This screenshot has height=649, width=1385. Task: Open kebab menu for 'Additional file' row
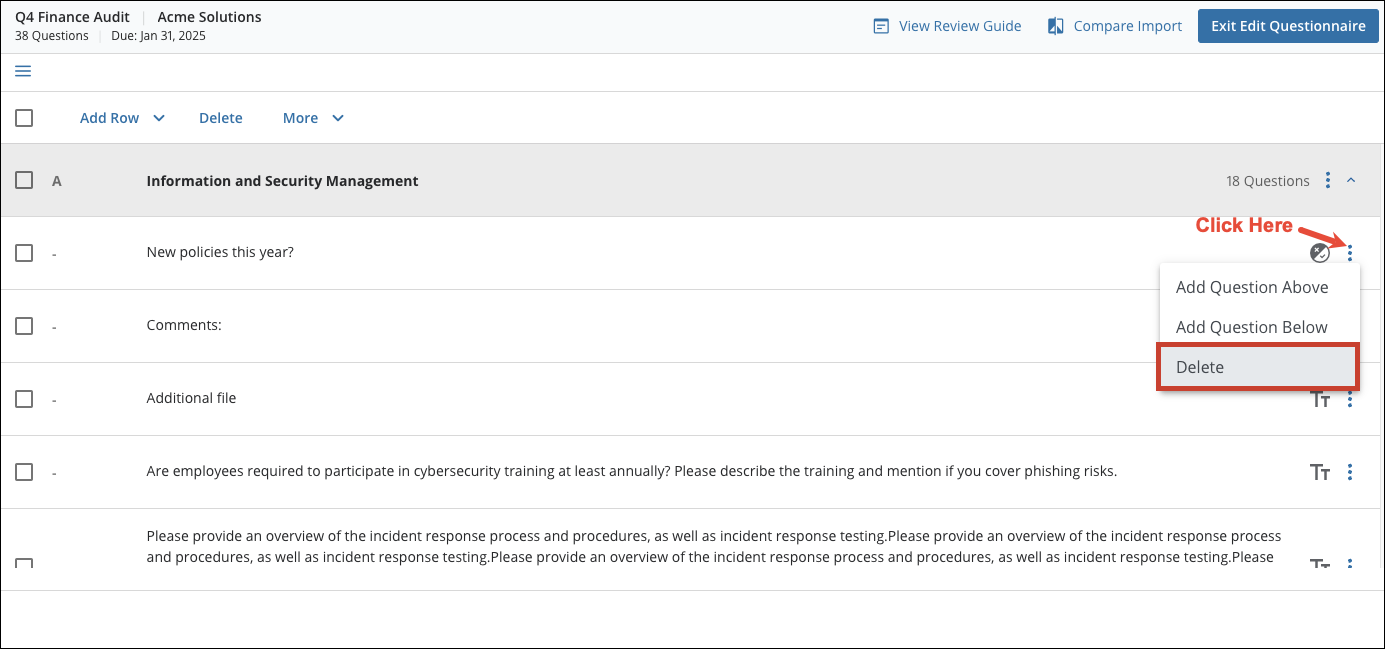(x=1350, y=399)
